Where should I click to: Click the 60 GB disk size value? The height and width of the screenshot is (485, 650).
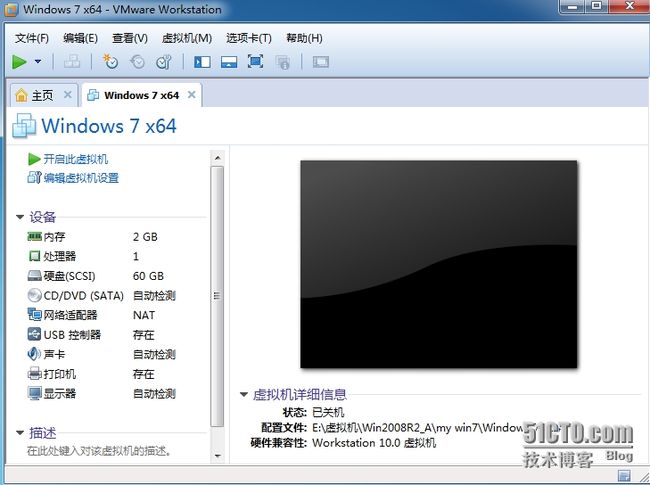point(148,276)
